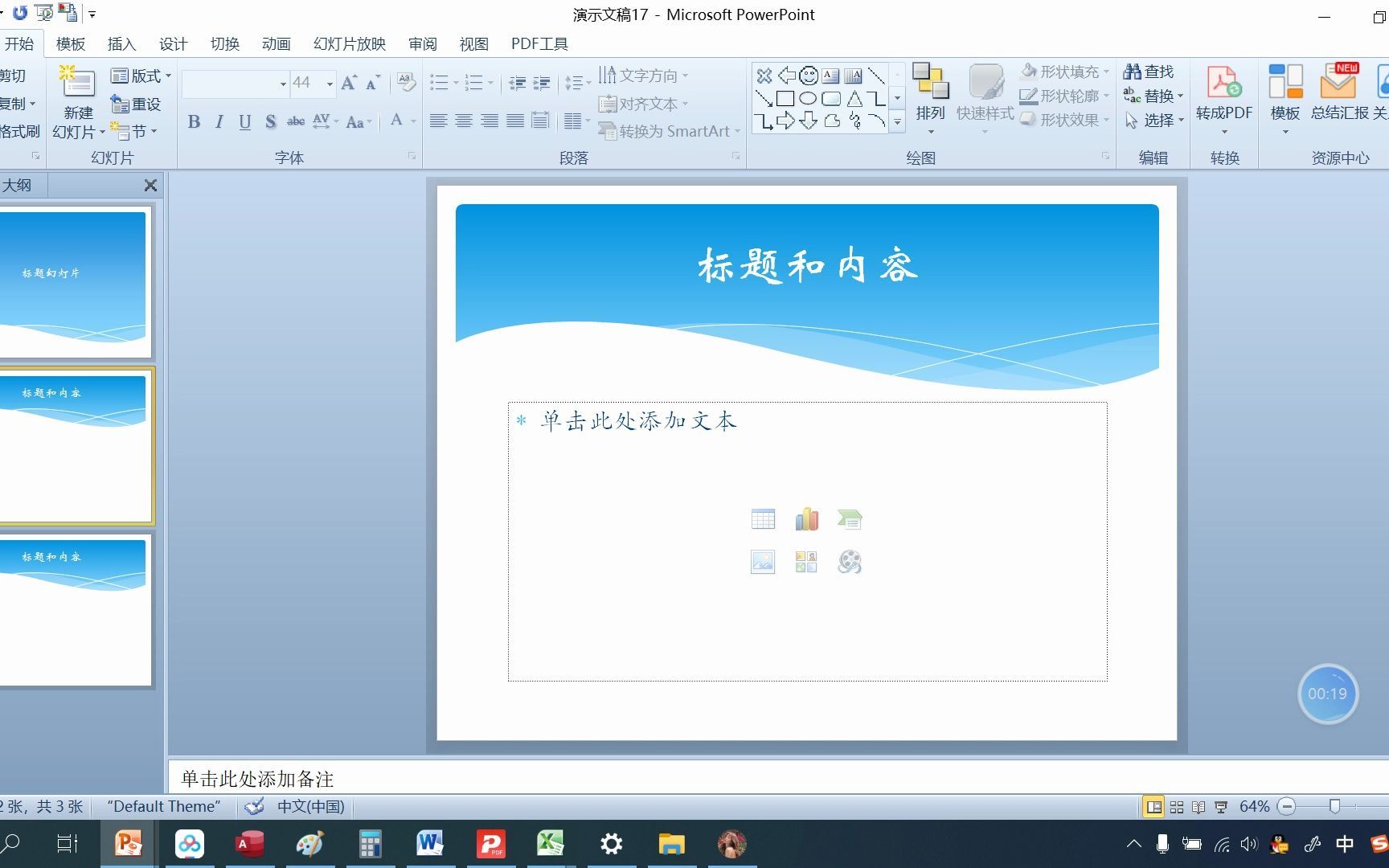Toggle left text alignment
The height and width of the screenshot is (868, 1389).
pos(438,121)
